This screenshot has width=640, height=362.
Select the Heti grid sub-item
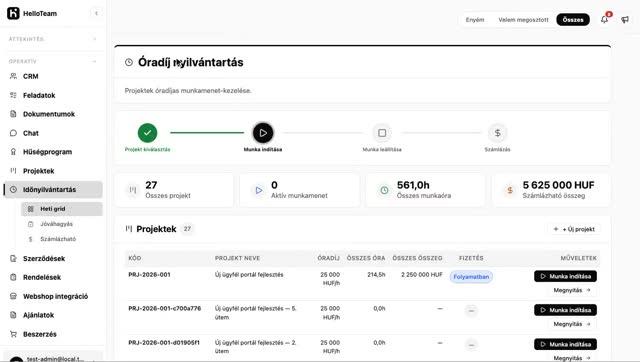pyautogui.click(x=62, y=209)
